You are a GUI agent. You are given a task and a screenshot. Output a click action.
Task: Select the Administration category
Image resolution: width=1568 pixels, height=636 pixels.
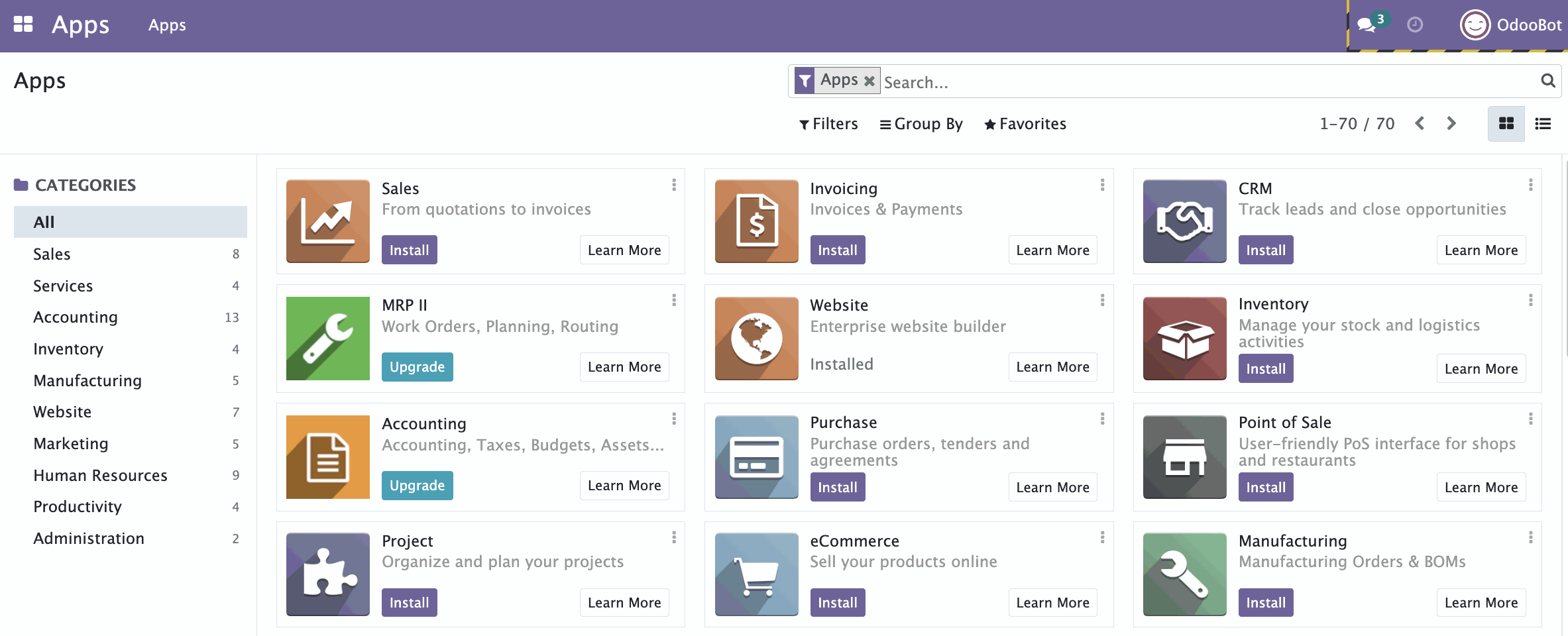(x=131, y=539)
